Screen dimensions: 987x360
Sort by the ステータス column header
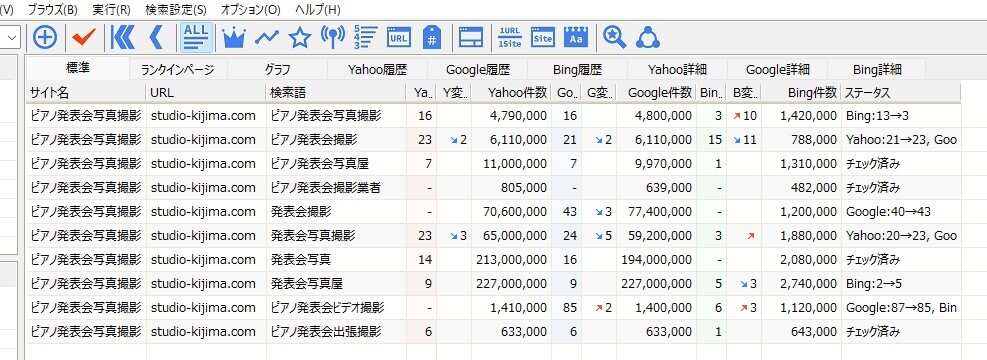tap(901, 93)
